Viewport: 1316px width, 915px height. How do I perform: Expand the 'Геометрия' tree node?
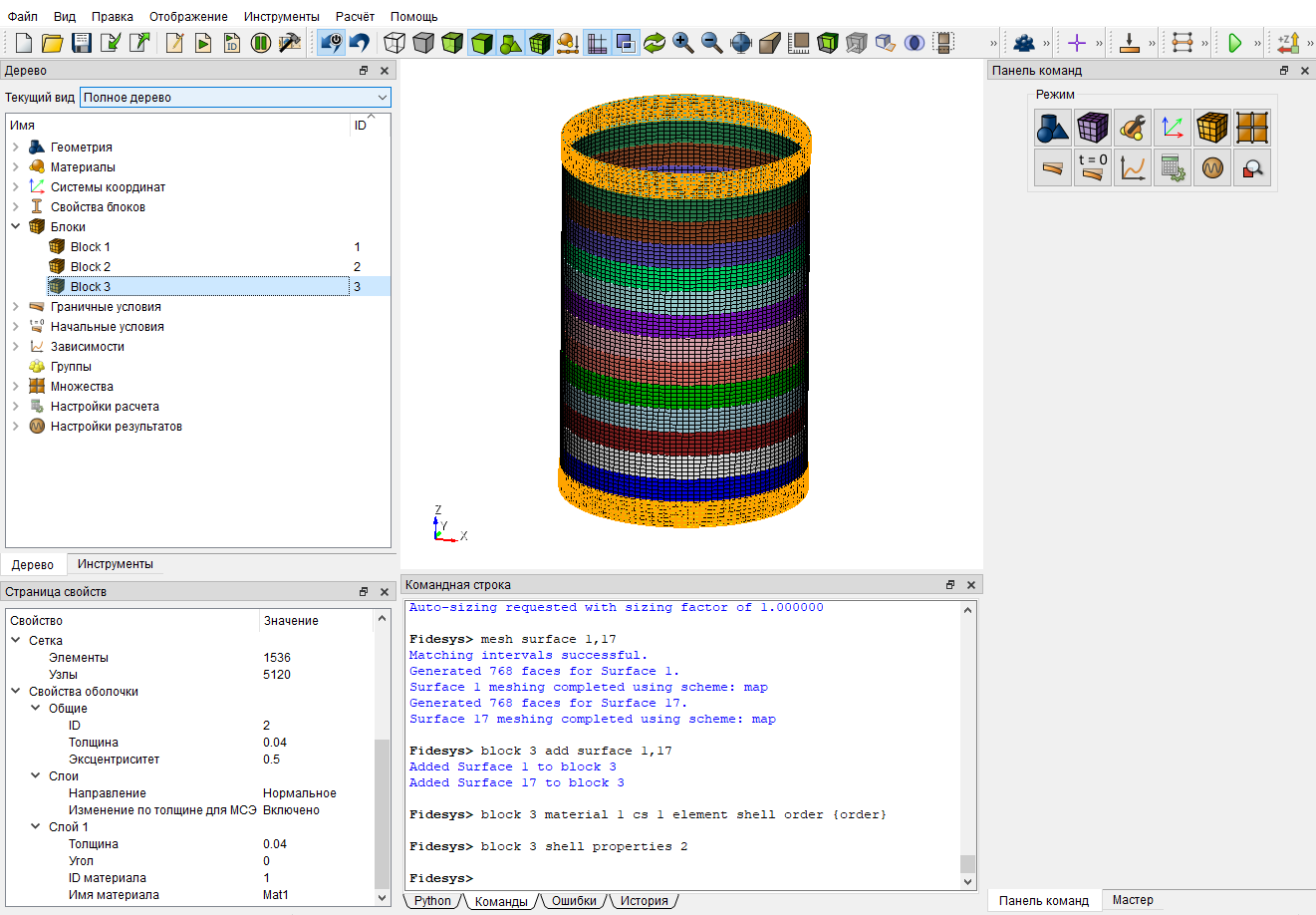[16, 148]
